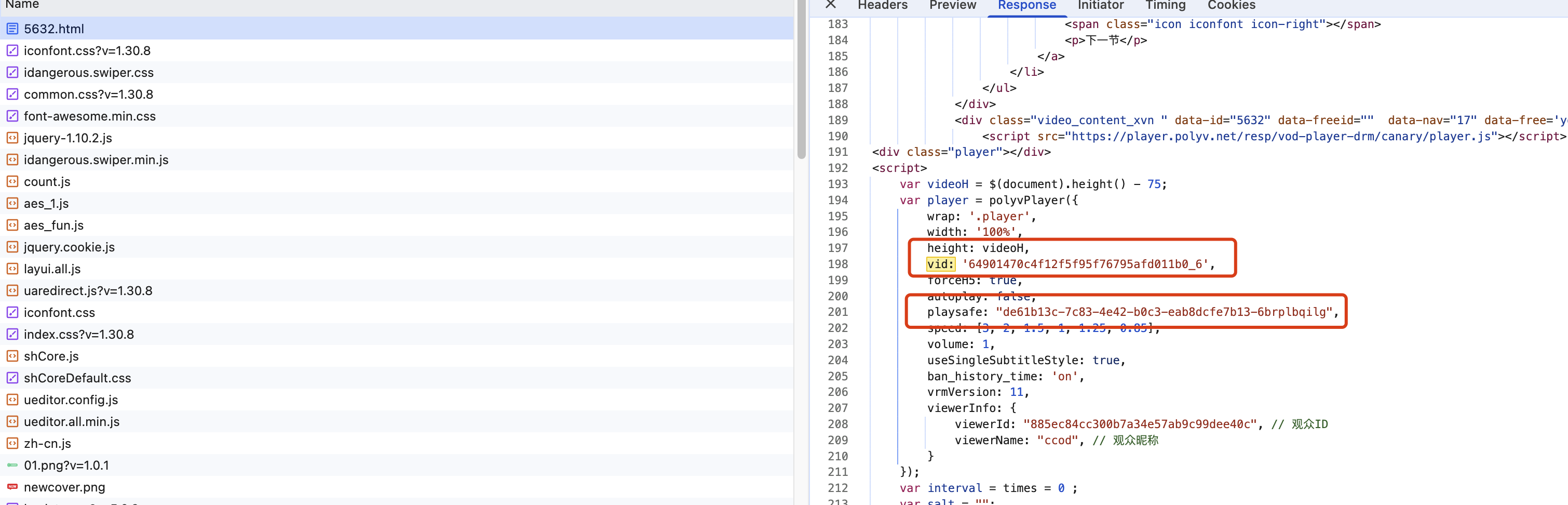This screenshot has height=505, width=1568.
Task: Click the iconfont.css?v=1.30.8 stylesheet icon
Action: [x=12, y=50]
